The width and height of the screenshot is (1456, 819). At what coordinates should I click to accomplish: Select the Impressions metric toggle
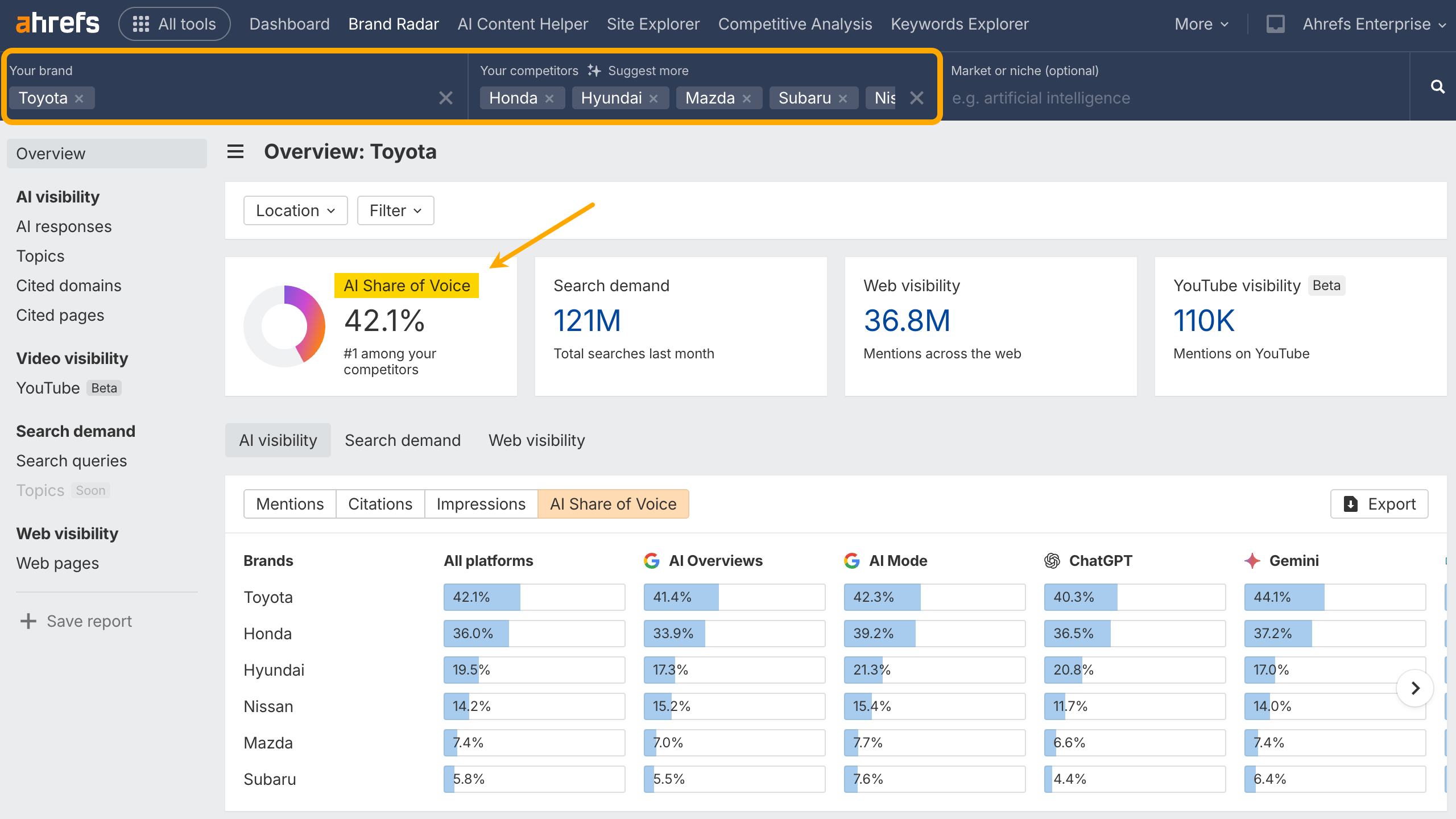click(481, 504)
